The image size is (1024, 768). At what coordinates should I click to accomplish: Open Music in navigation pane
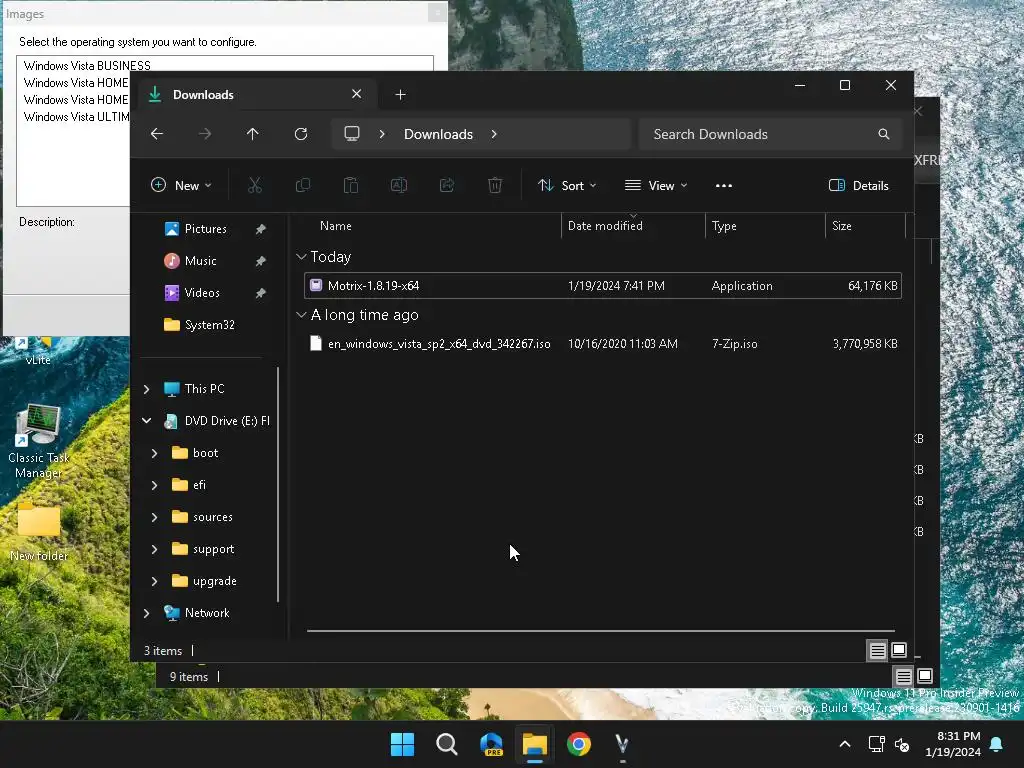[200, 261]
